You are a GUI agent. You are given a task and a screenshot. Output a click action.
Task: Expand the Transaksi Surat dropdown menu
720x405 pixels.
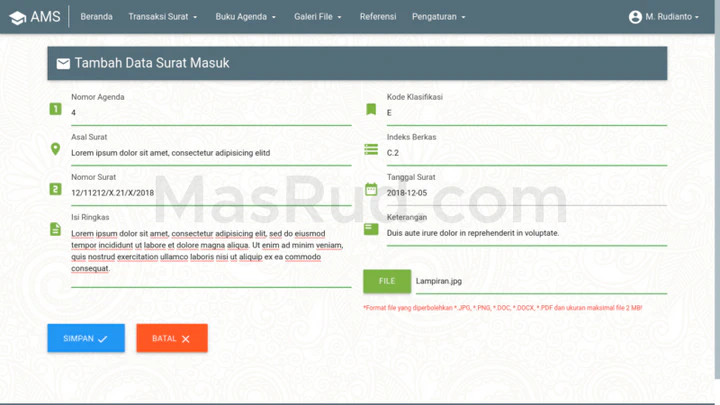coord(163,17)
